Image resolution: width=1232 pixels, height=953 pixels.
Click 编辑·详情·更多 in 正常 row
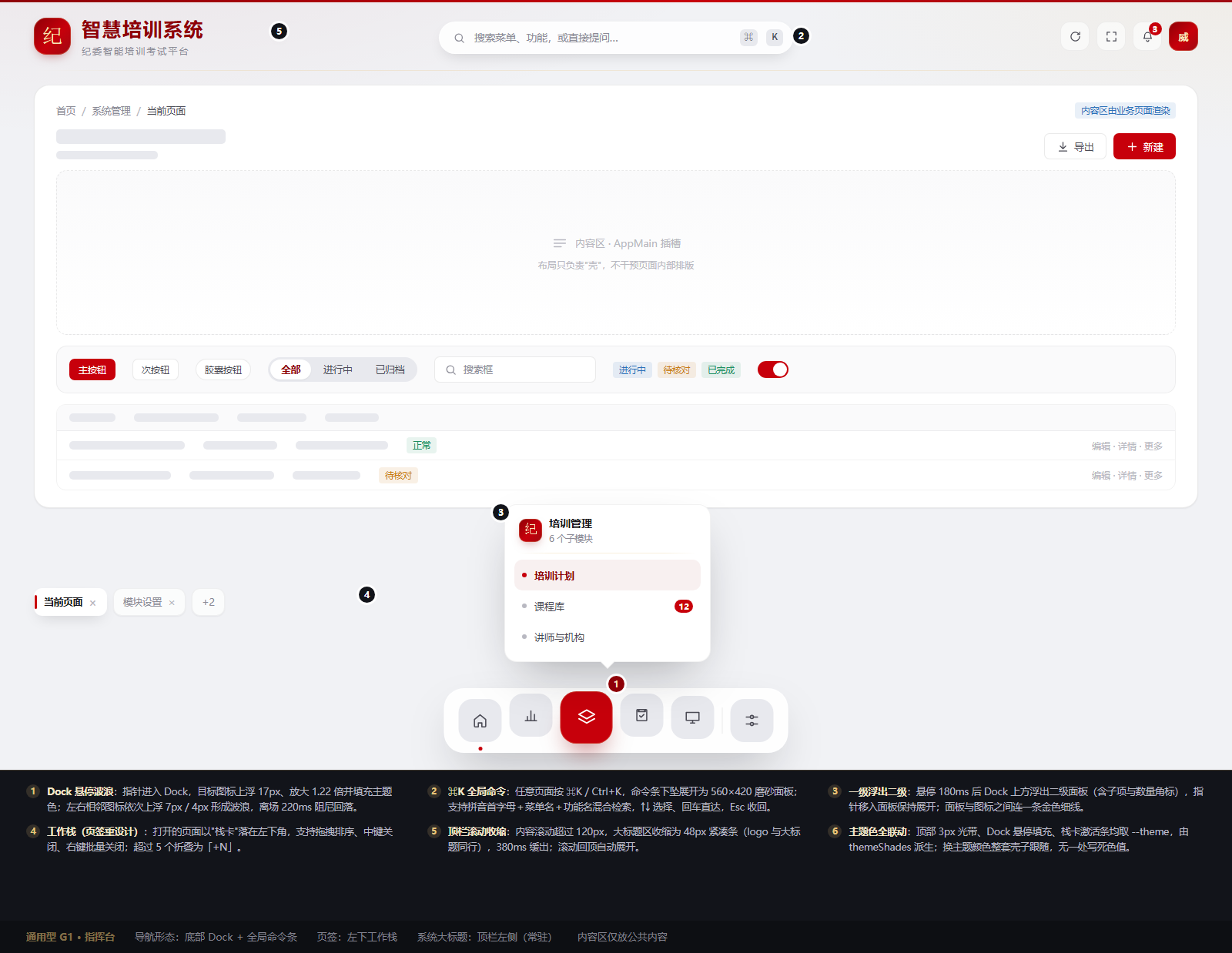coord(1127,446)
